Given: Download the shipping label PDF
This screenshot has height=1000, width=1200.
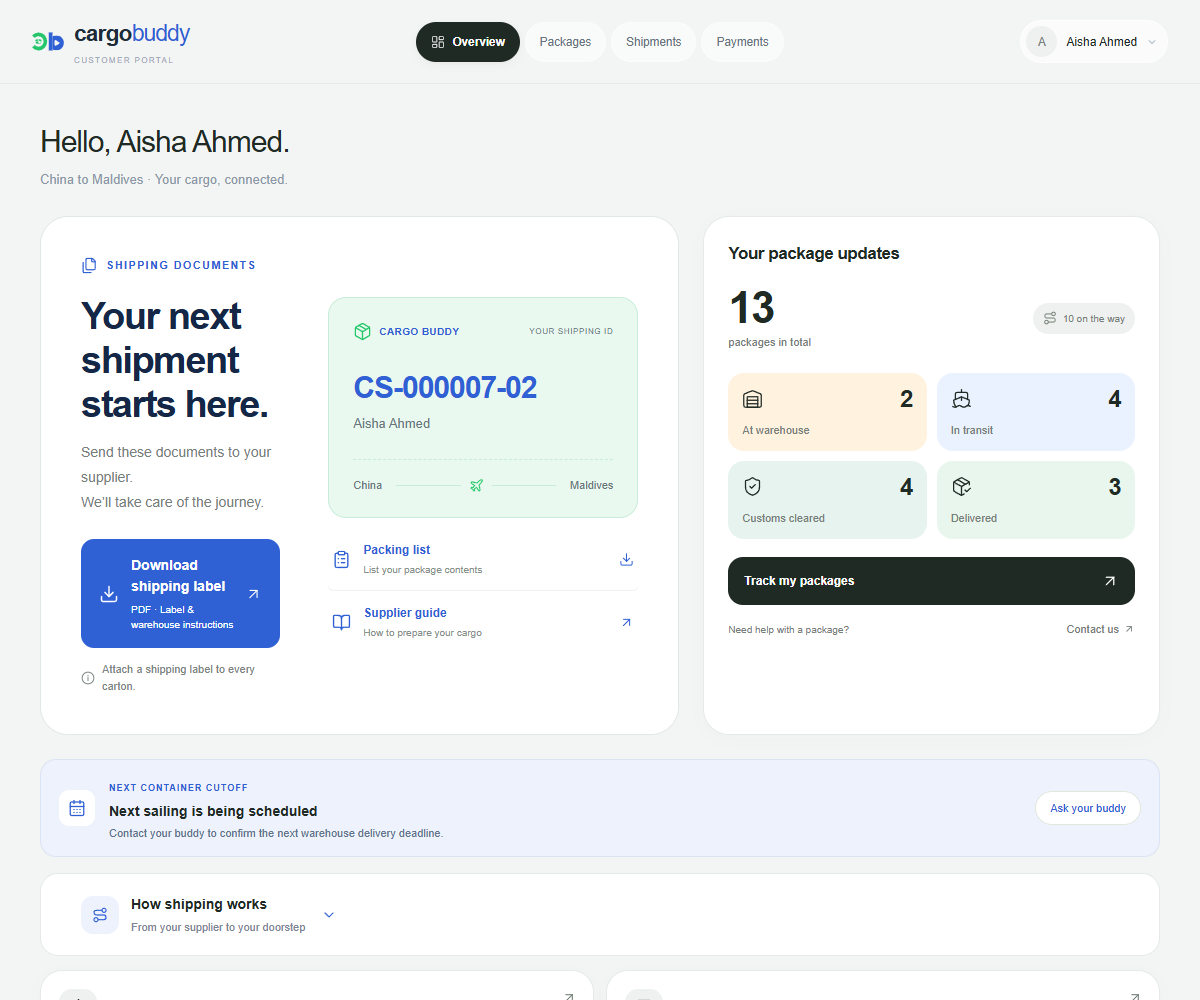Looking at the screenshot, I should tap(180, 594).
